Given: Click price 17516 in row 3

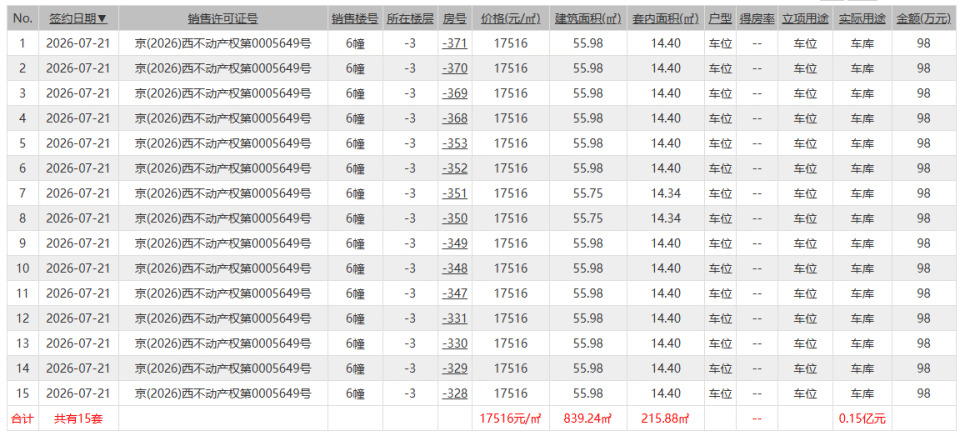Looking at the screenshot, I should point(511,94).
